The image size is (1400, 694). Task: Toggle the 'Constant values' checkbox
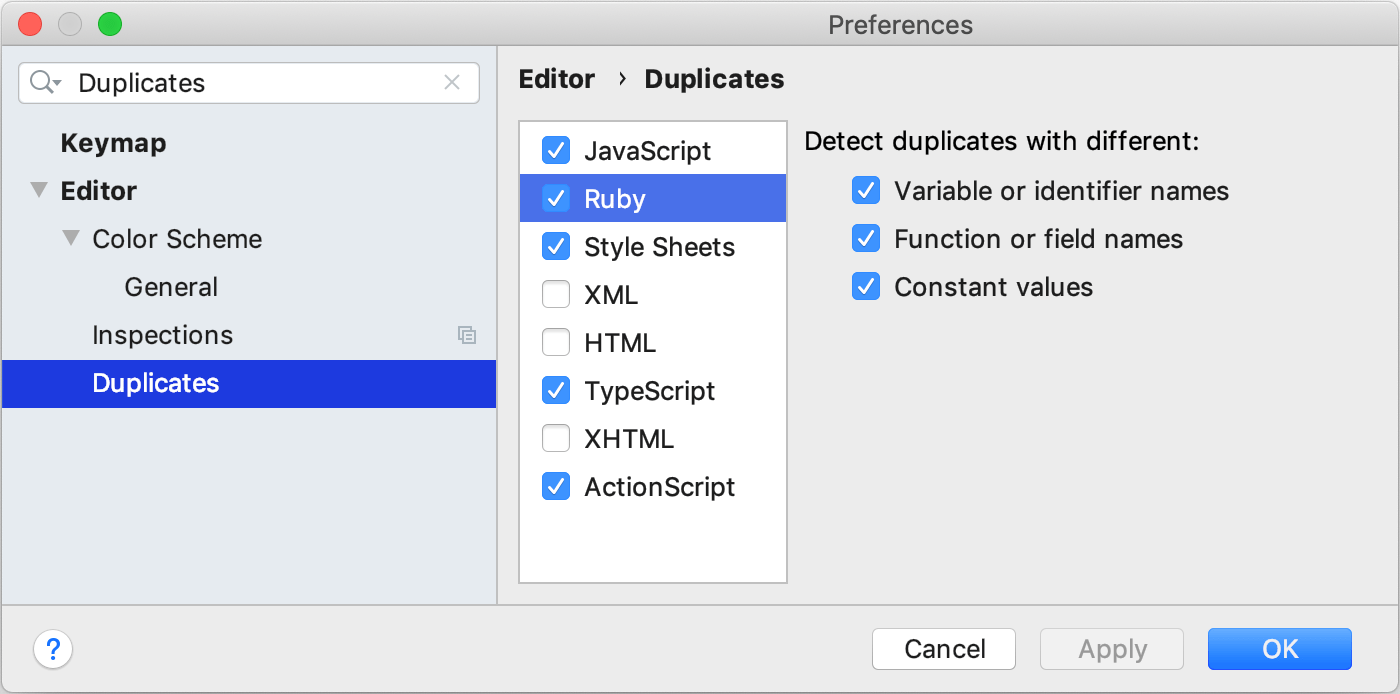tap(866, 287)
